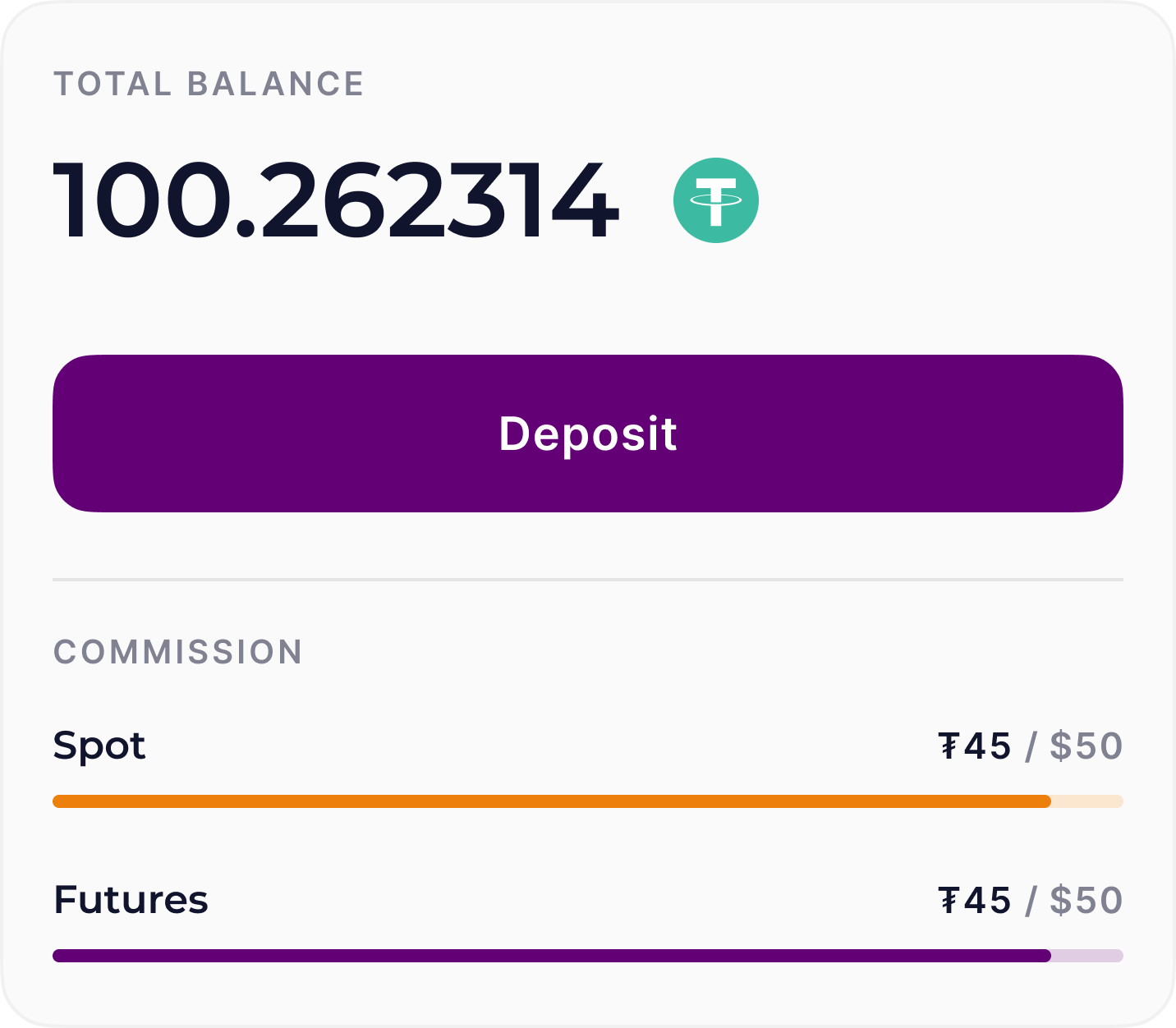Select the balance value 100.262314

tap(335, 200)
